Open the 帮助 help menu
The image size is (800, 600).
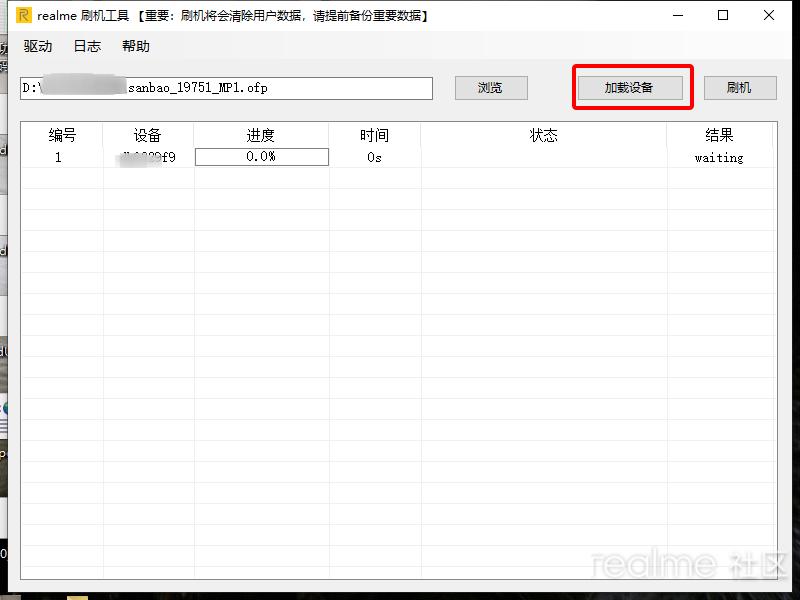[x=136, y=46]
